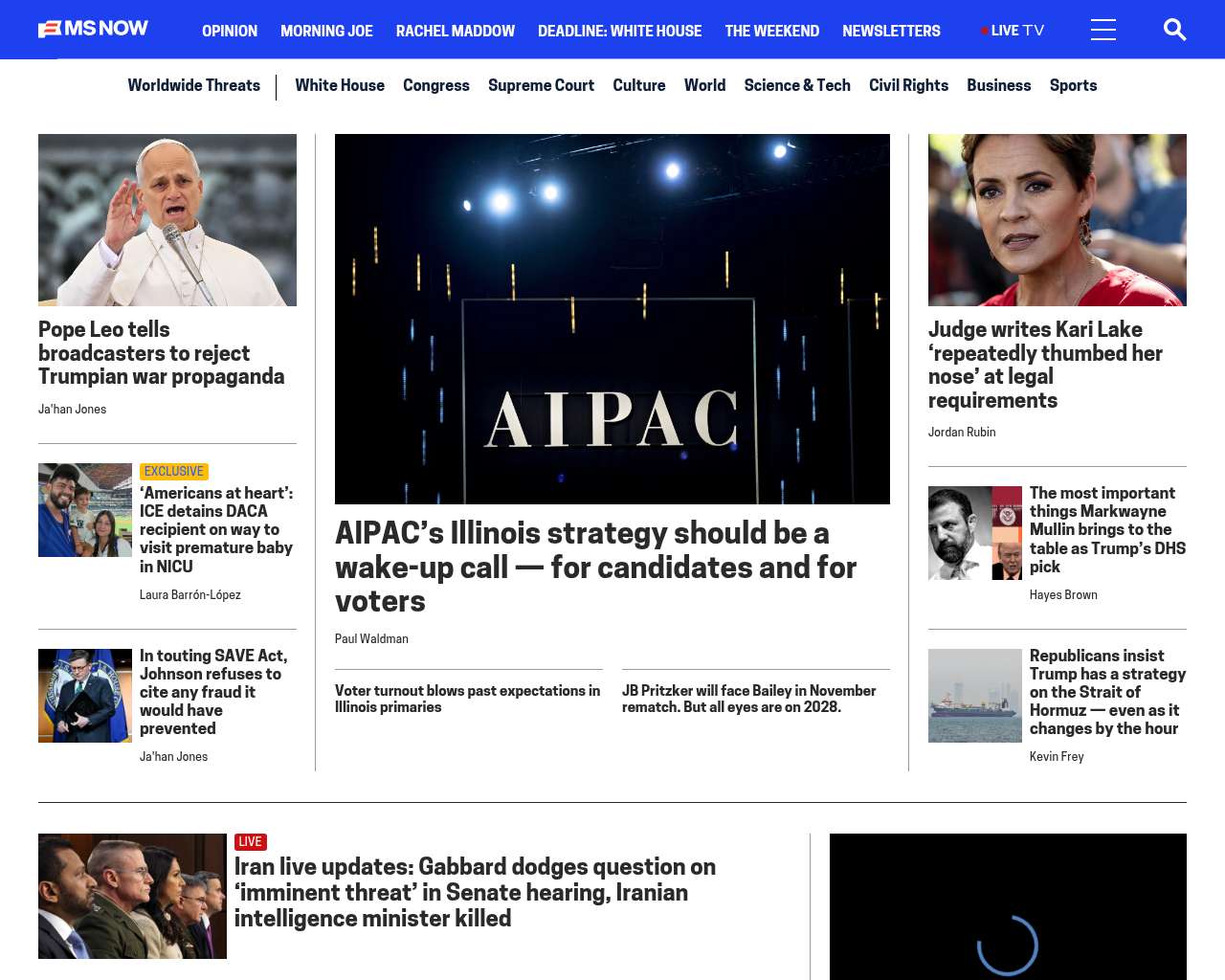Read the AIPAC Illinois strategy headline
Image resolution: width=1225 pixels, height=980 pixels.
click(x=595, y=567)
